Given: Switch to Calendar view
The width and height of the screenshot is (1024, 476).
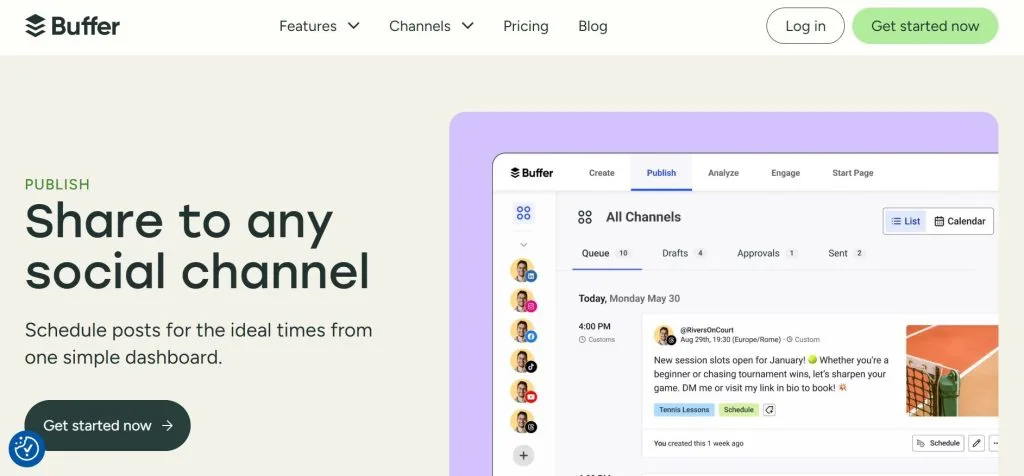Looking at the screenshot, I should coord(960,221).
